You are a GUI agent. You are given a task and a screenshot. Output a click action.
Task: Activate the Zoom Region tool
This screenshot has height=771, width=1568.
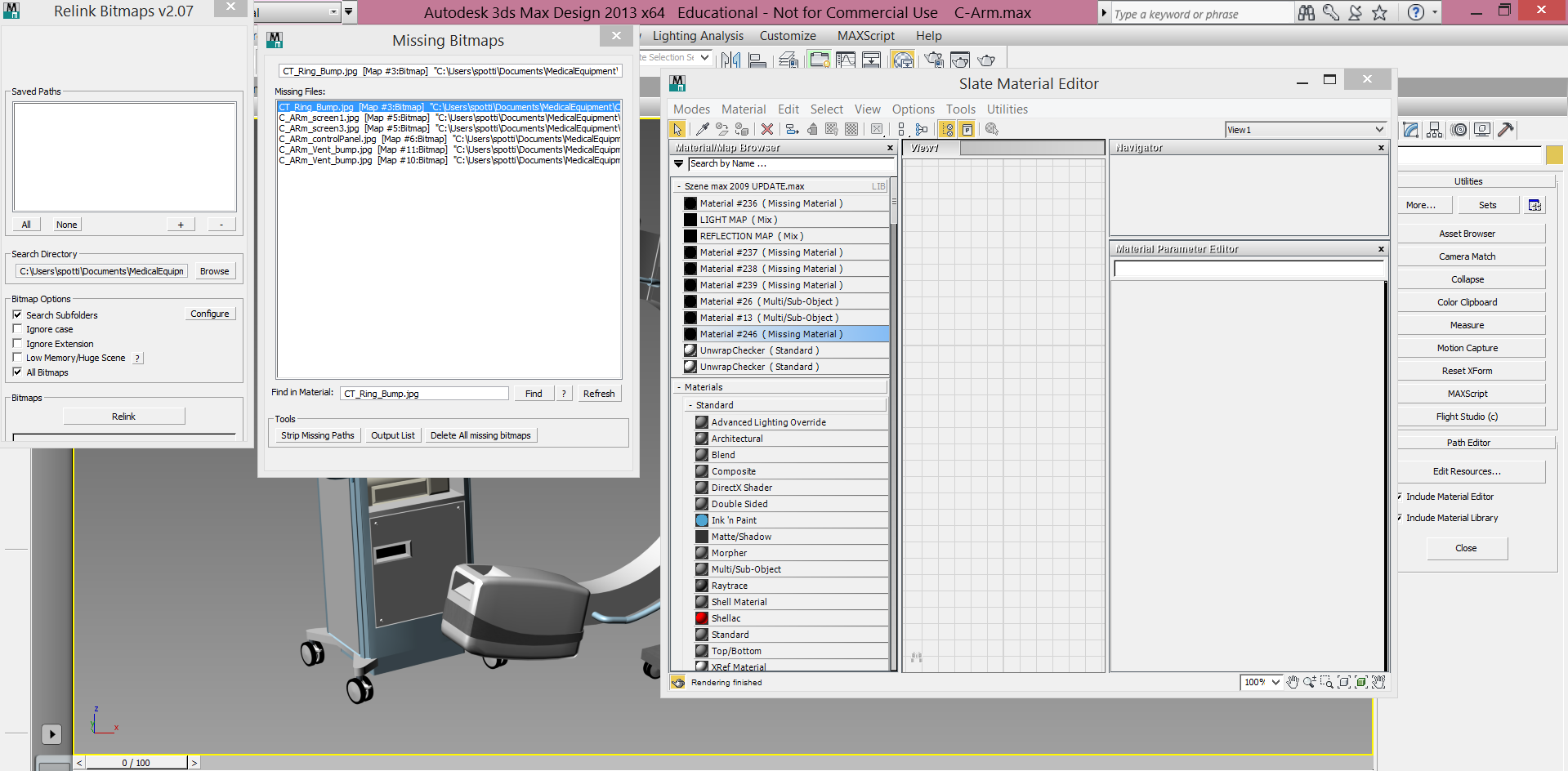point(1327,682)
